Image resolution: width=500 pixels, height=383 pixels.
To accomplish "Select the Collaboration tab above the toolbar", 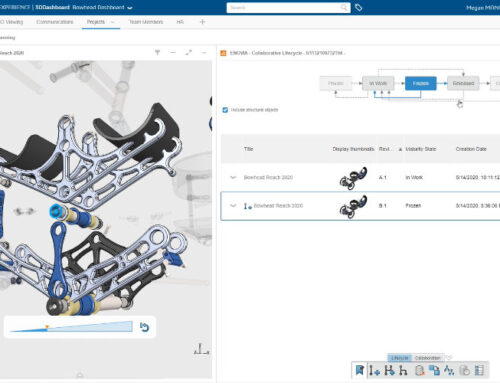I will click(x=428, y=358).
